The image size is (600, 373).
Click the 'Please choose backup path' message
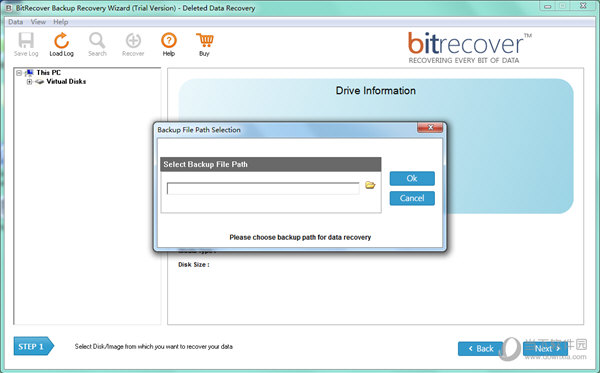(x=300, y=237)
